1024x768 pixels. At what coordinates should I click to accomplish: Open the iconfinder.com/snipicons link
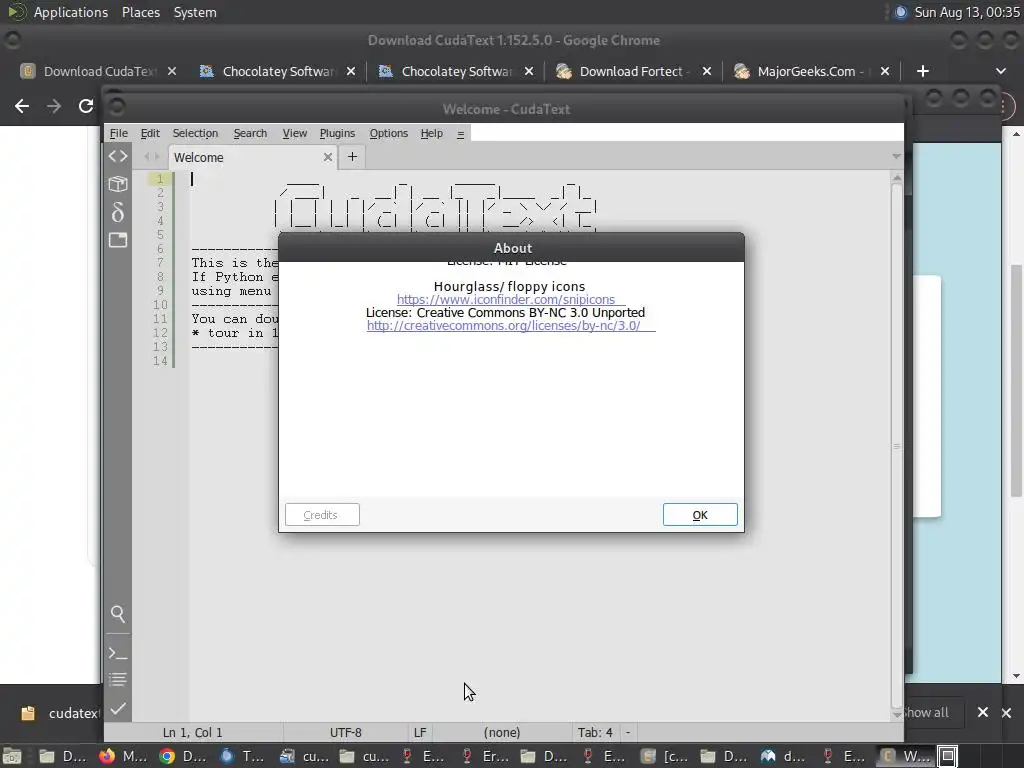[506, 299]
